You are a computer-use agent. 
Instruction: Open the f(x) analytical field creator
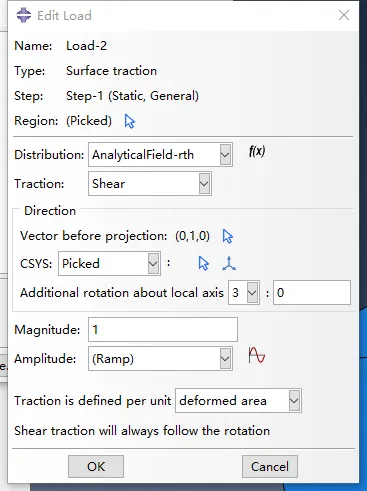pos(257,152)
